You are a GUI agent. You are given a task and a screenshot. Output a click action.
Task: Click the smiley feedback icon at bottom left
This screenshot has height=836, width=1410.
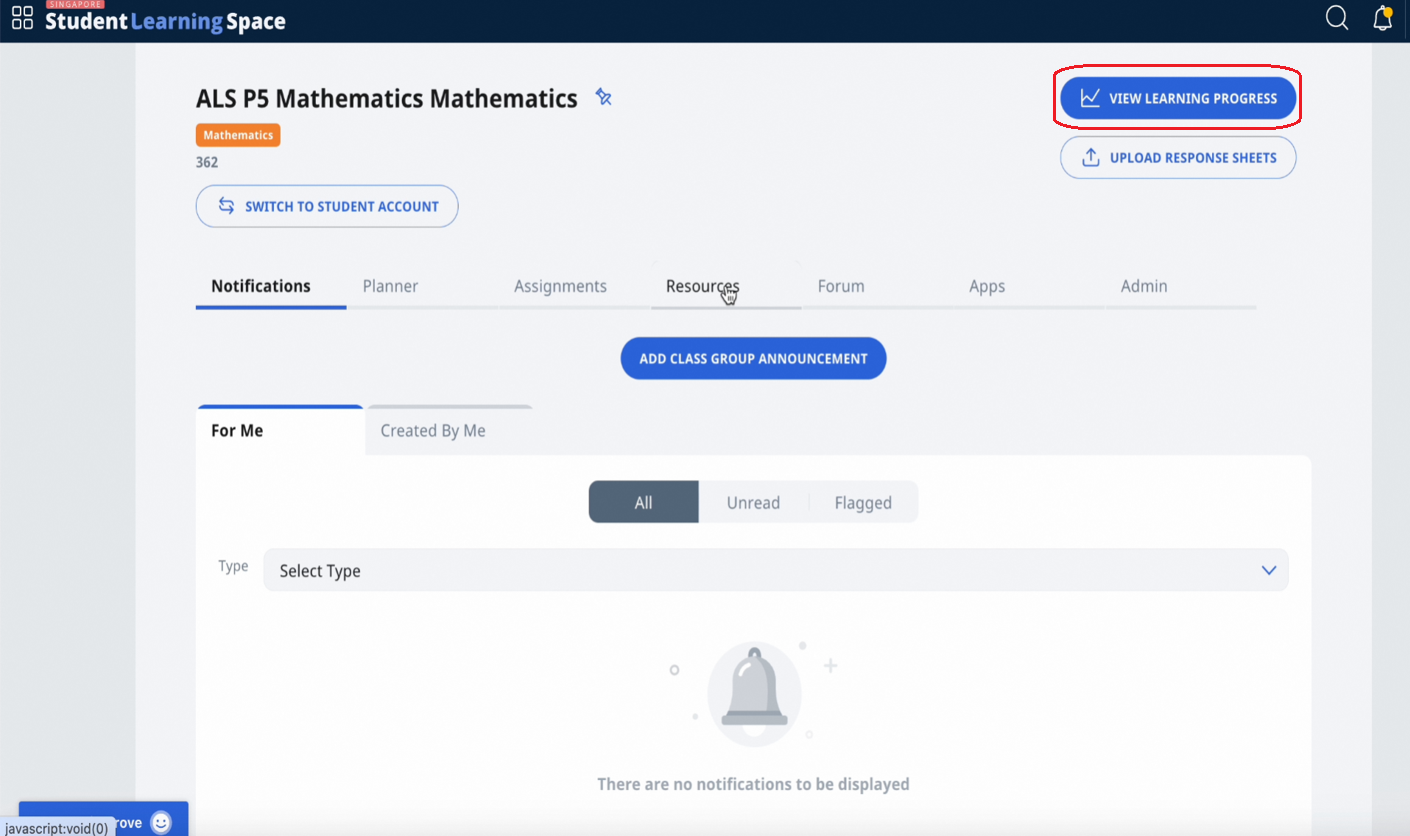[160, 821]
